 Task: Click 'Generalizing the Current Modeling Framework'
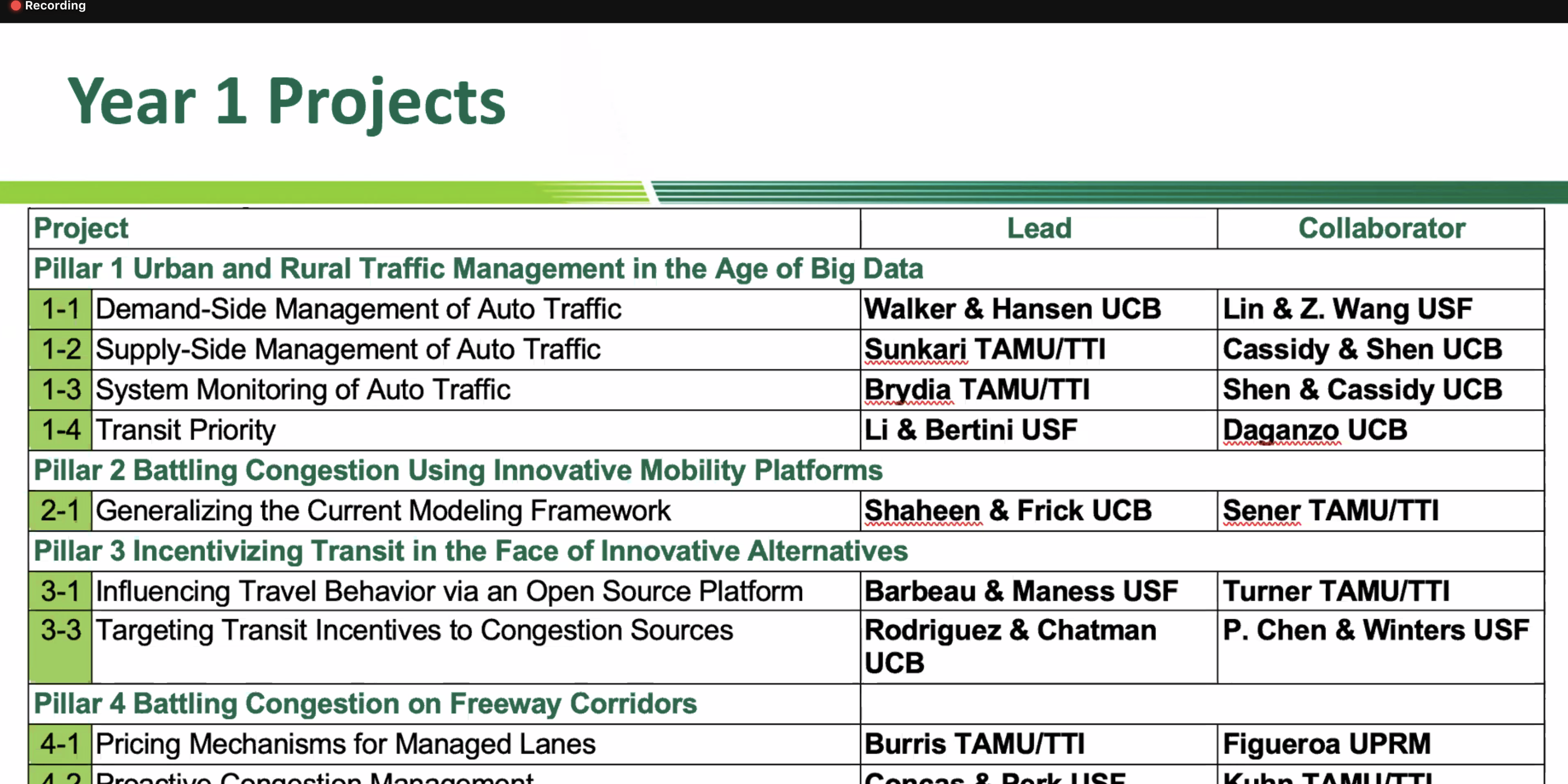383,510
